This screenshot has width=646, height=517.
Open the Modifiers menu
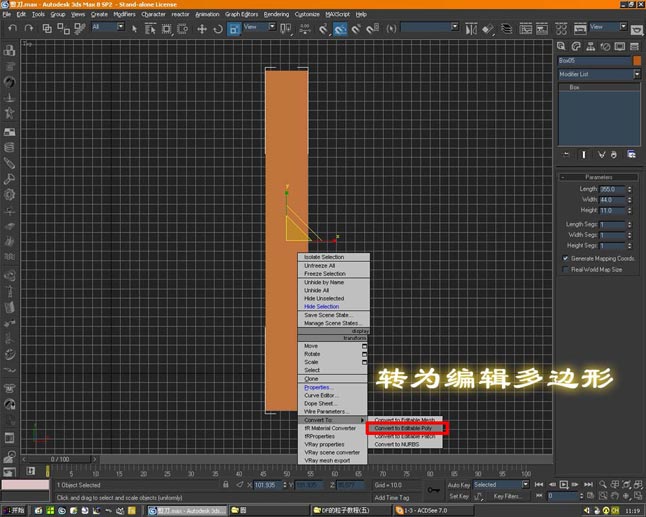pos(124,14)
